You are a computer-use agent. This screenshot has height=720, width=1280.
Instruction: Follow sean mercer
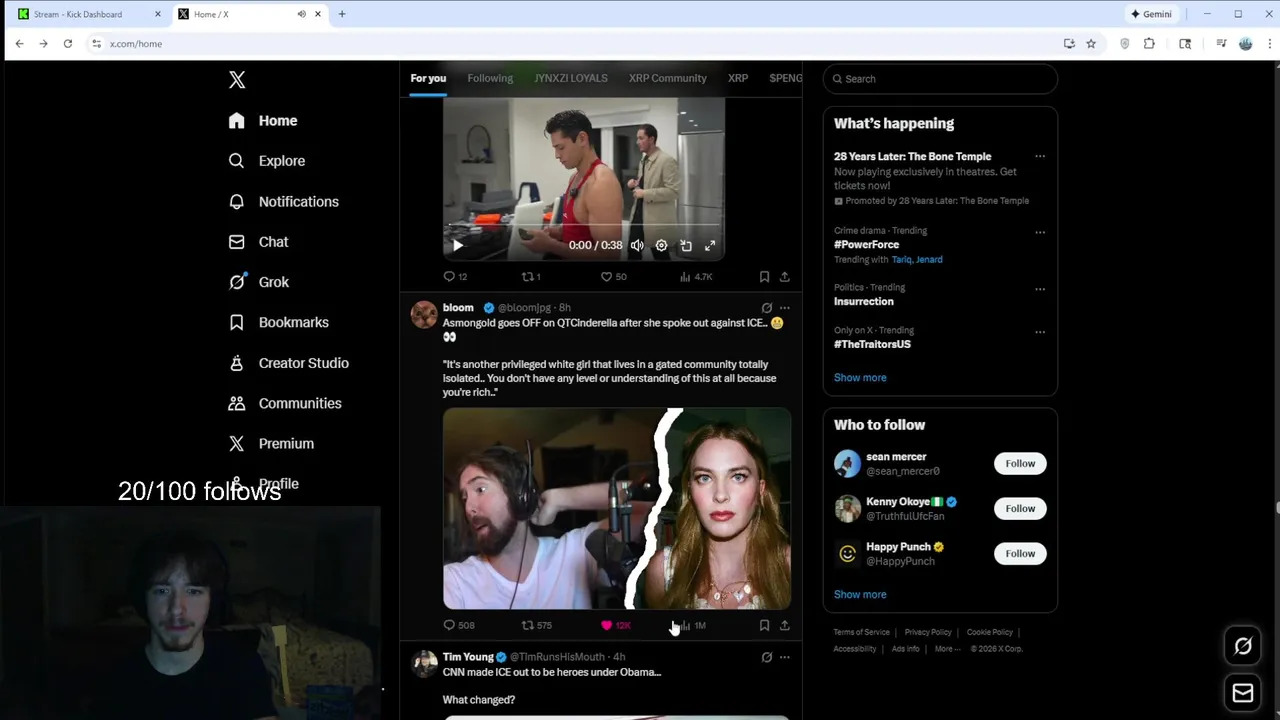1020,463
